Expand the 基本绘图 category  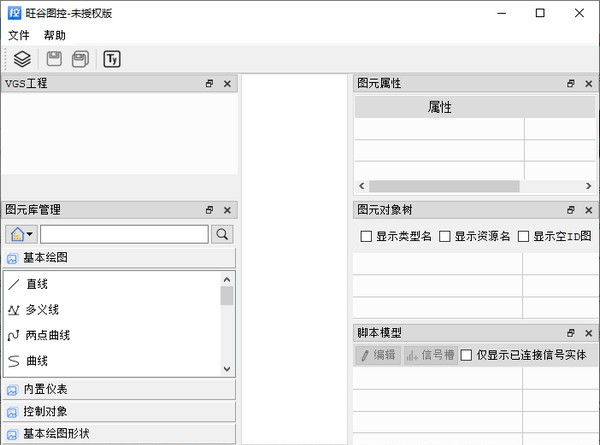tap(119, 258)
